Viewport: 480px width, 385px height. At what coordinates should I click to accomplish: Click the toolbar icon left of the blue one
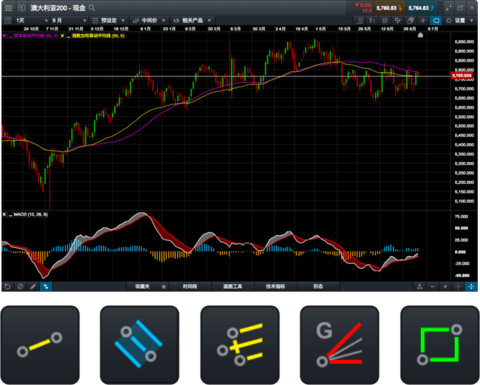[423, 21]
